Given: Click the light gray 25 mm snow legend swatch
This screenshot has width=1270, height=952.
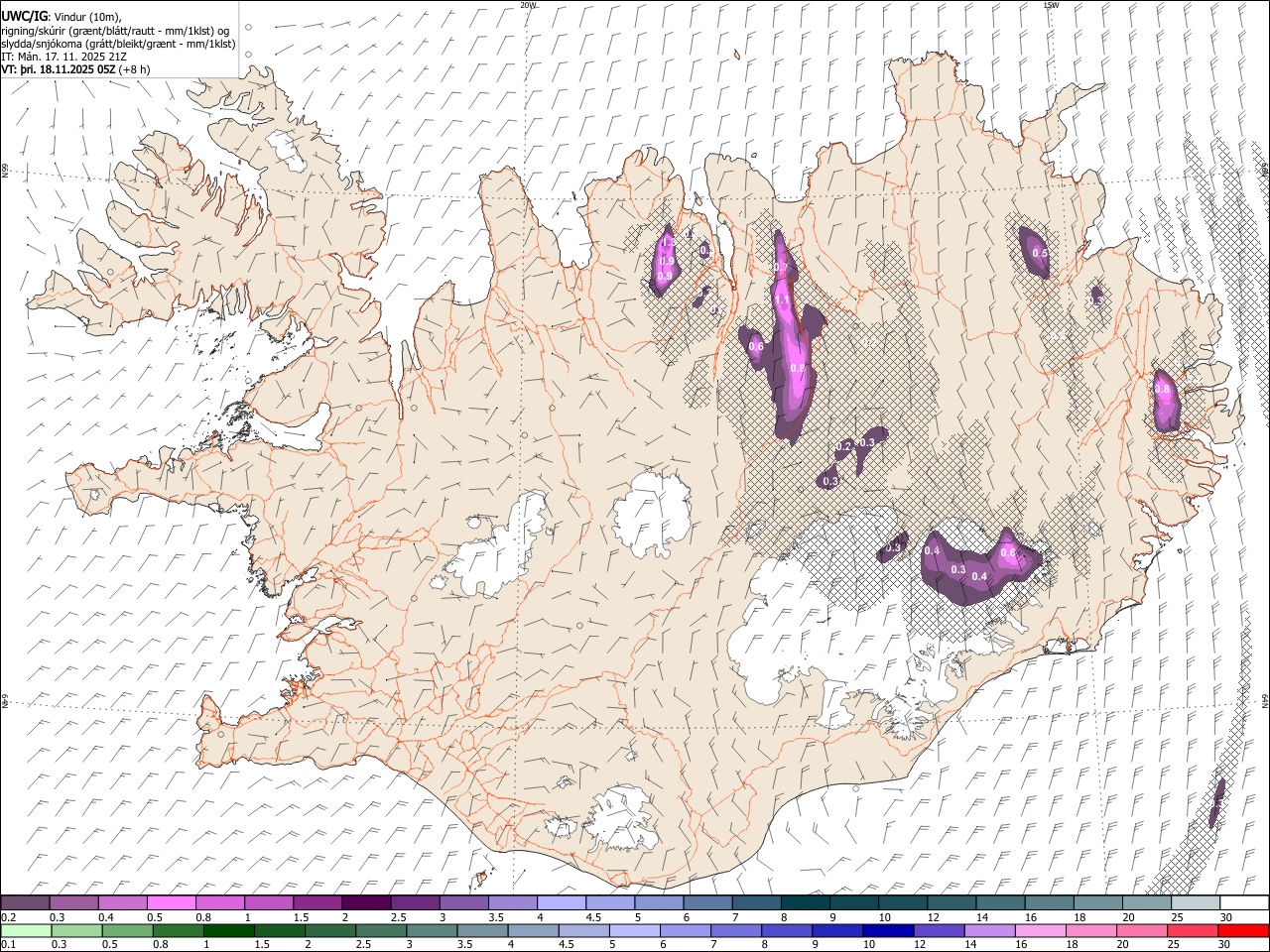Looking at the screenshot, I should [x=1195, y=903].
